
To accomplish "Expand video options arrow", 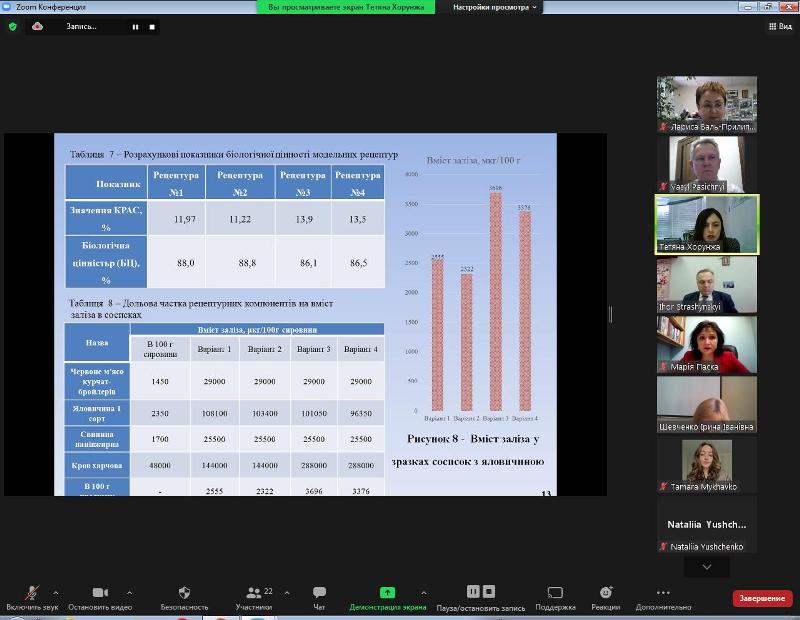I will point(130,592).
